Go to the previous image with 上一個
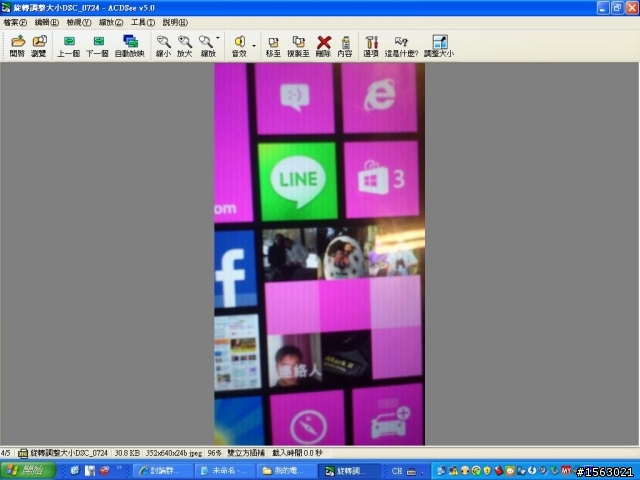Viewport: 640px width, 480px height. [x=69, y=46]
